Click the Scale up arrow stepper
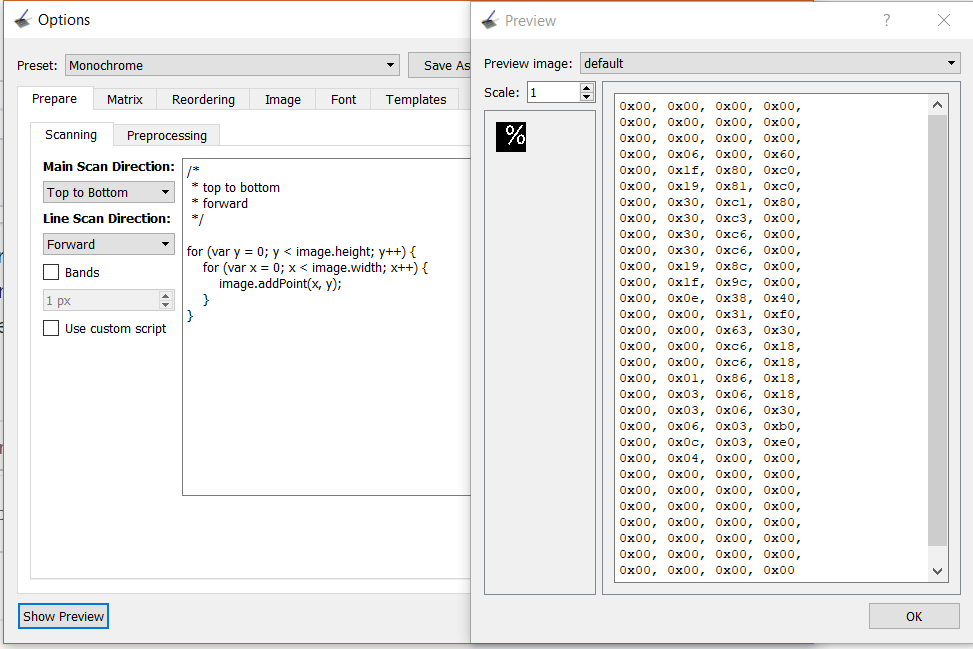 pyautogui.click(x=585, y=85)
